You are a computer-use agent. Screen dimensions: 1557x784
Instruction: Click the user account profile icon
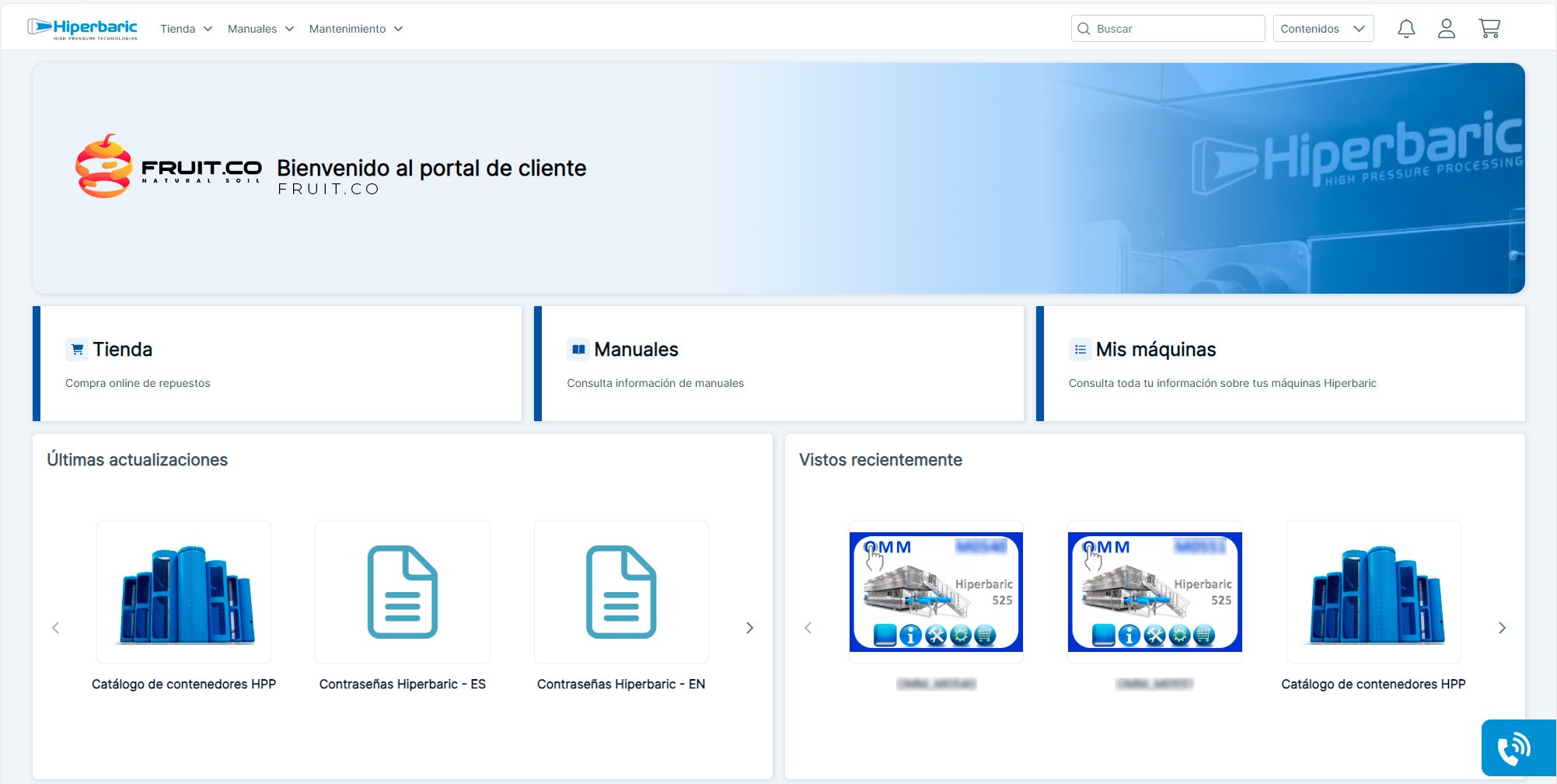point(1446,29)
